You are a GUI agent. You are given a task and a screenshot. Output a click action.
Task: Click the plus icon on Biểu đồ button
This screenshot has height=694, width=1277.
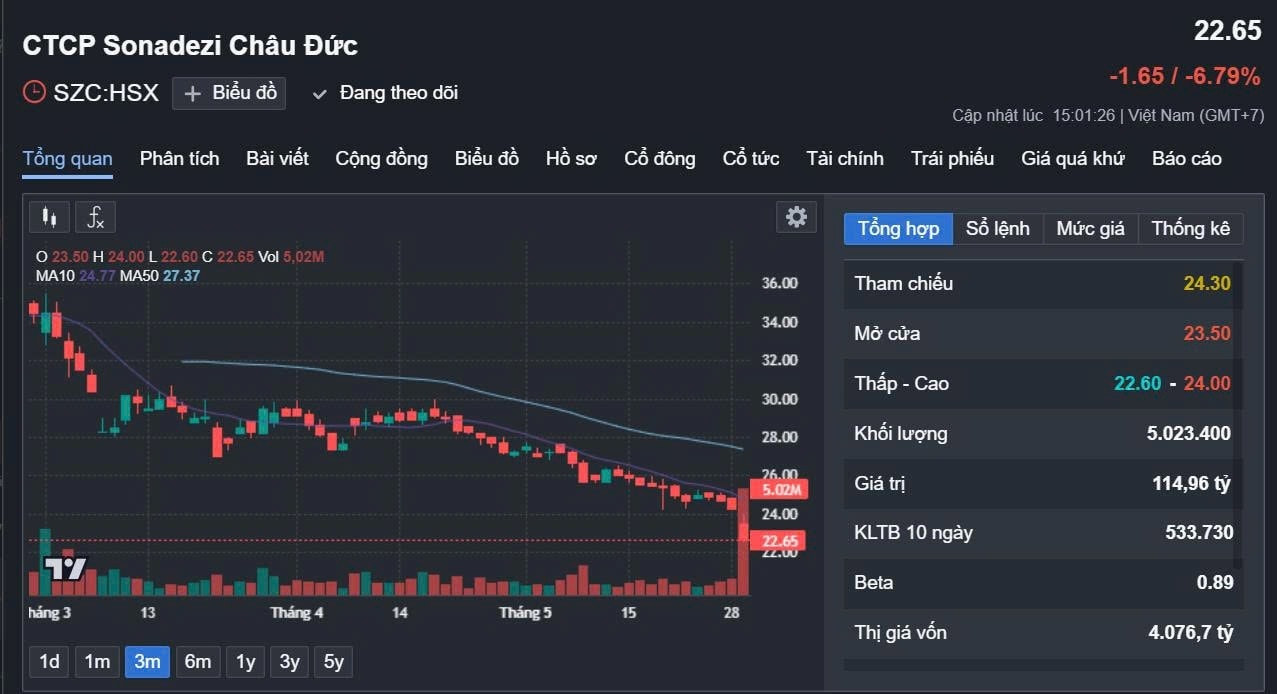(193, 93)
